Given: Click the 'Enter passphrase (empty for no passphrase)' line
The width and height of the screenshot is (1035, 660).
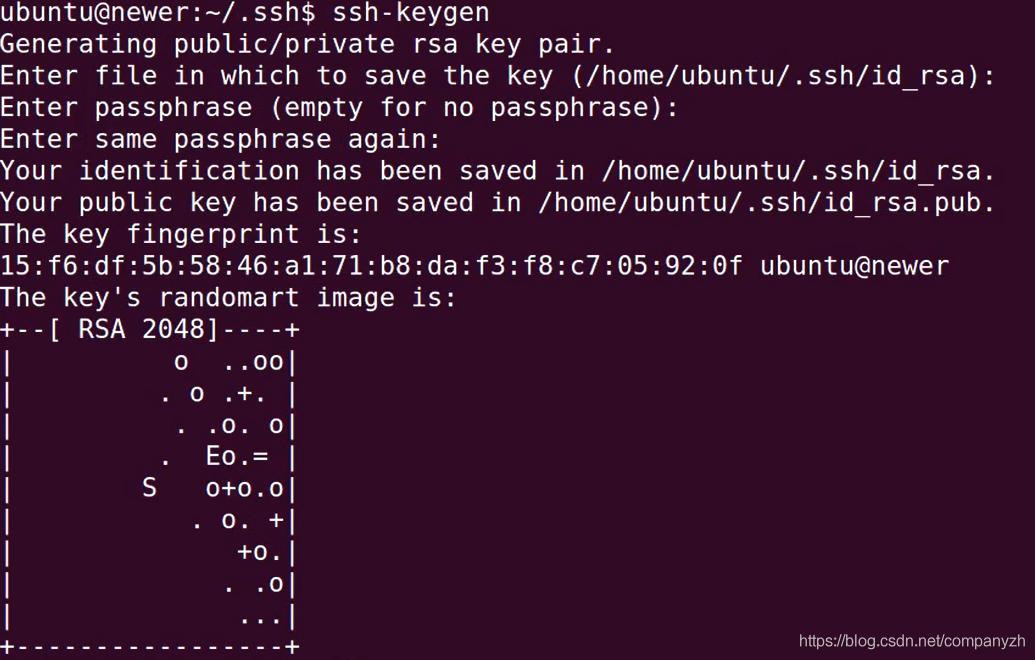Looking at the screenshot, I should pyautogui.click(x=339, y=108).
